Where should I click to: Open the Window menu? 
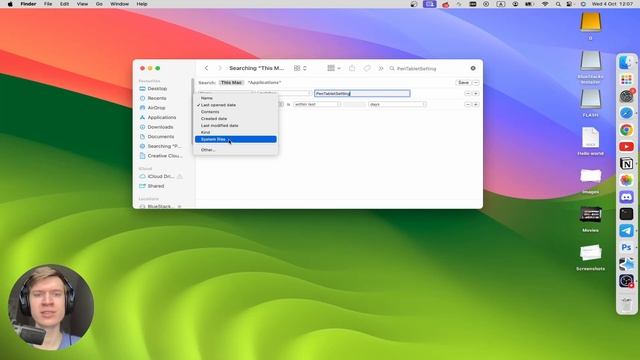coord(120,4)
